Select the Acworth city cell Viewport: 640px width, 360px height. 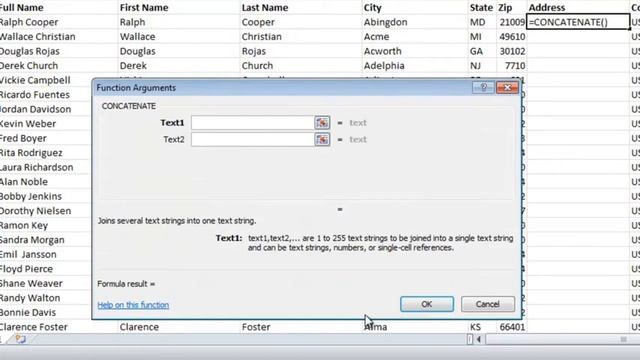click(x=415, y=51)
